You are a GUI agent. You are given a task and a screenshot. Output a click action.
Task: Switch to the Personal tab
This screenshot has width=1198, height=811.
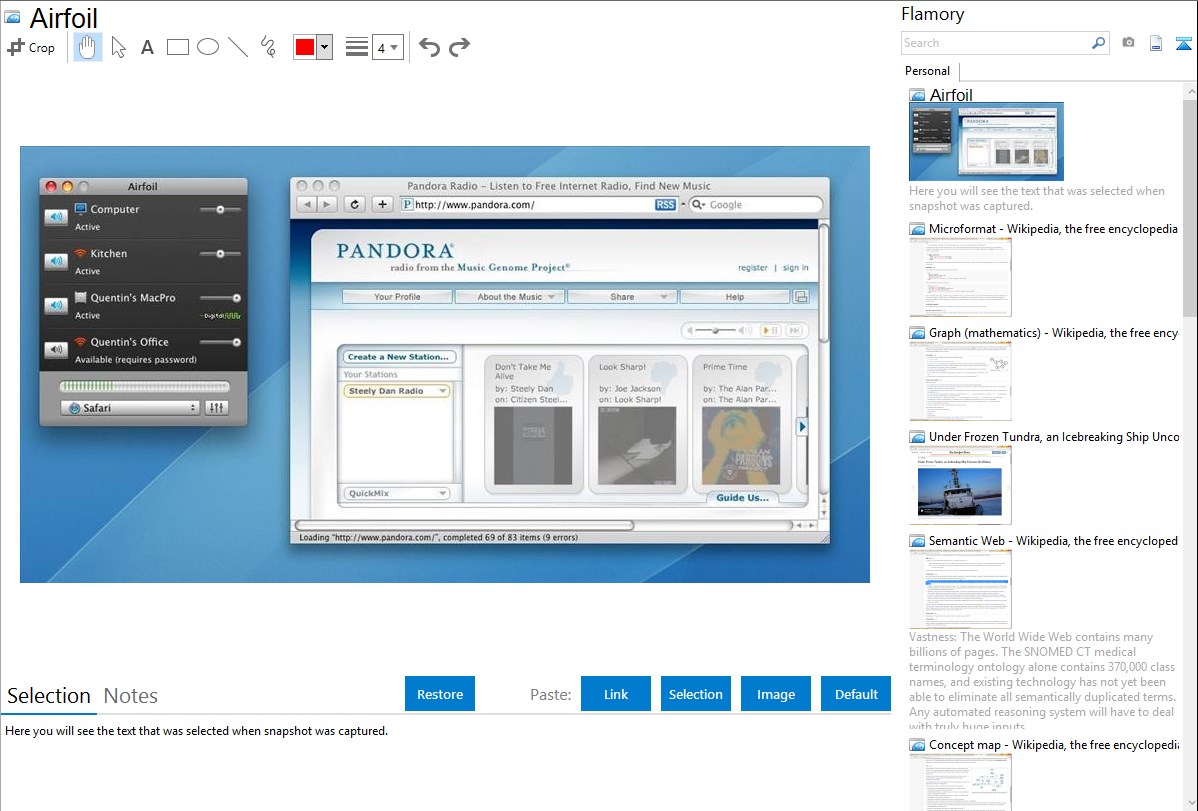928,71
